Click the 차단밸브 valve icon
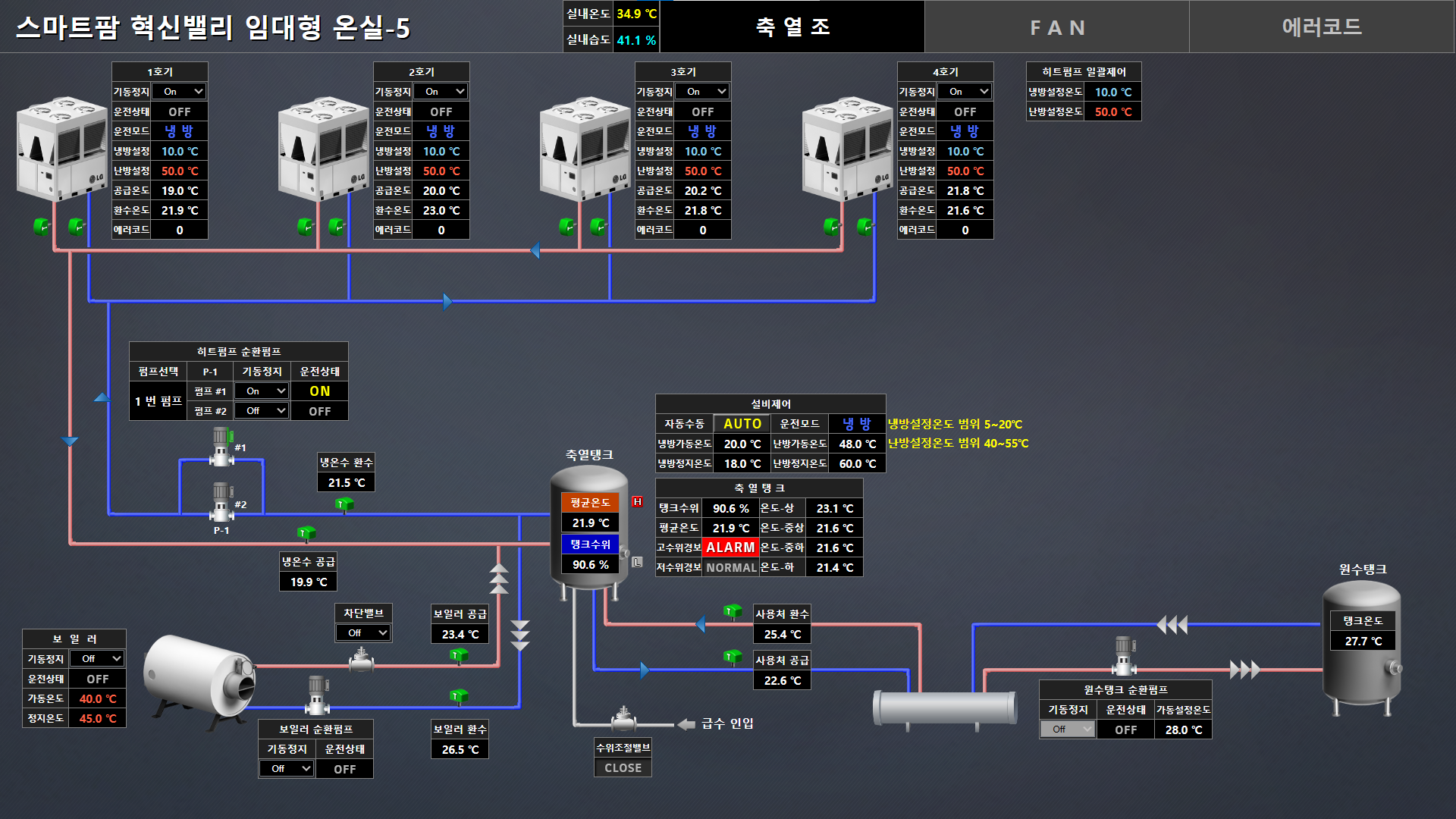Screen dimensions: 1456x819 (362, 661)
